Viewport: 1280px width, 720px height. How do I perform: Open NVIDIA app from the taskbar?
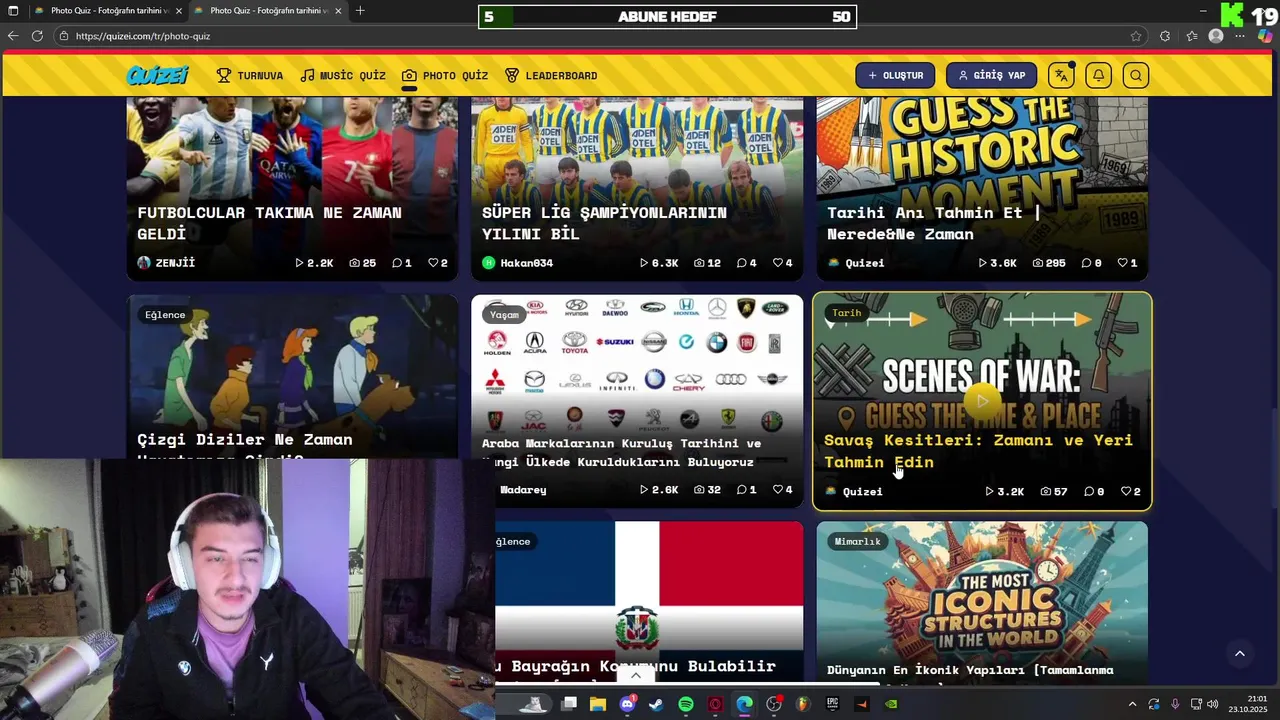891,704
